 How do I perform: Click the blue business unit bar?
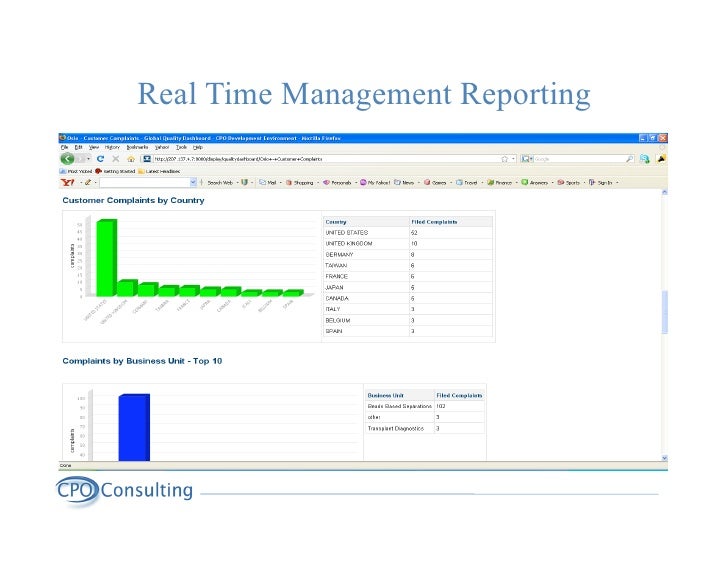tap(134, 427)
